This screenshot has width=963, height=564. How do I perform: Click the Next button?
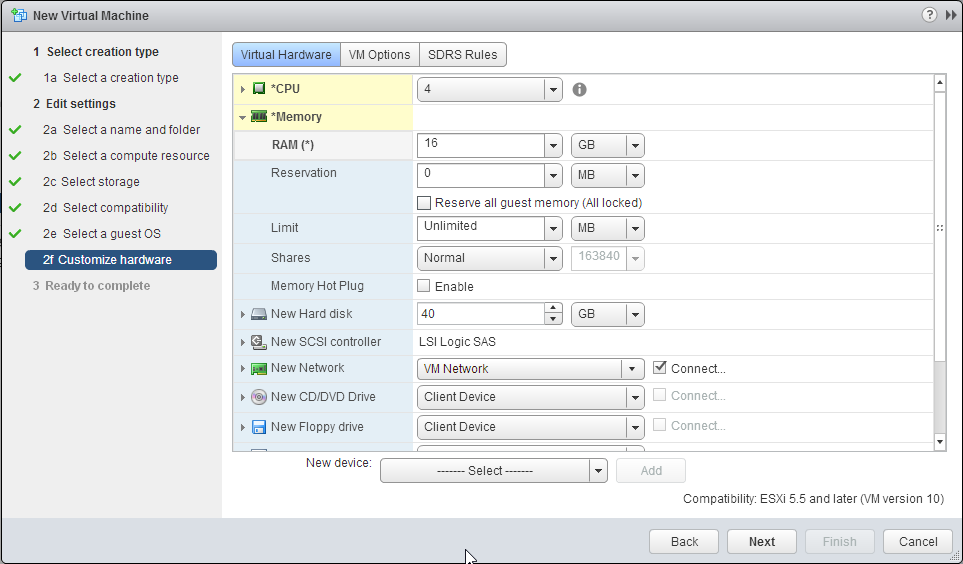[x=762, y=542]
